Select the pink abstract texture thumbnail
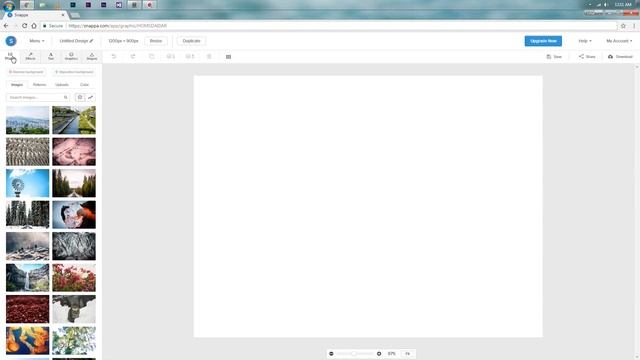Screen dimensions: 640x360 tap(74, 151)
